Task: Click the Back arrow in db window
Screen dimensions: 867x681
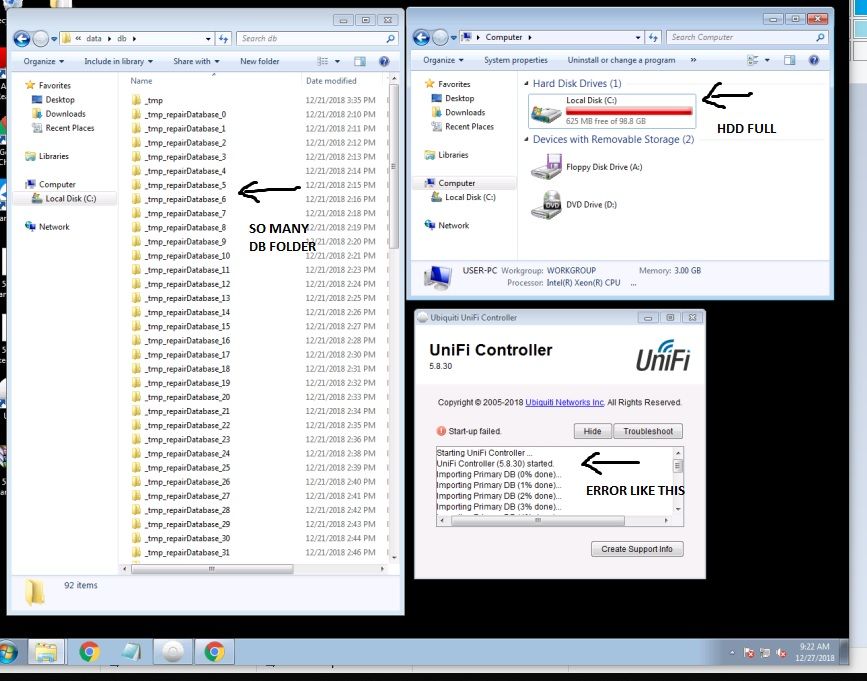Action: [22, 38]
